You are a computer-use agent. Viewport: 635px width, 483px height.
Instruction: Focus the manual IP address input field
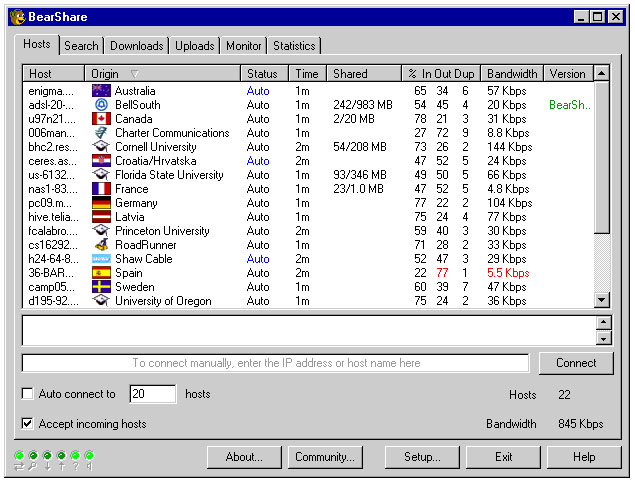coord(275,363)
